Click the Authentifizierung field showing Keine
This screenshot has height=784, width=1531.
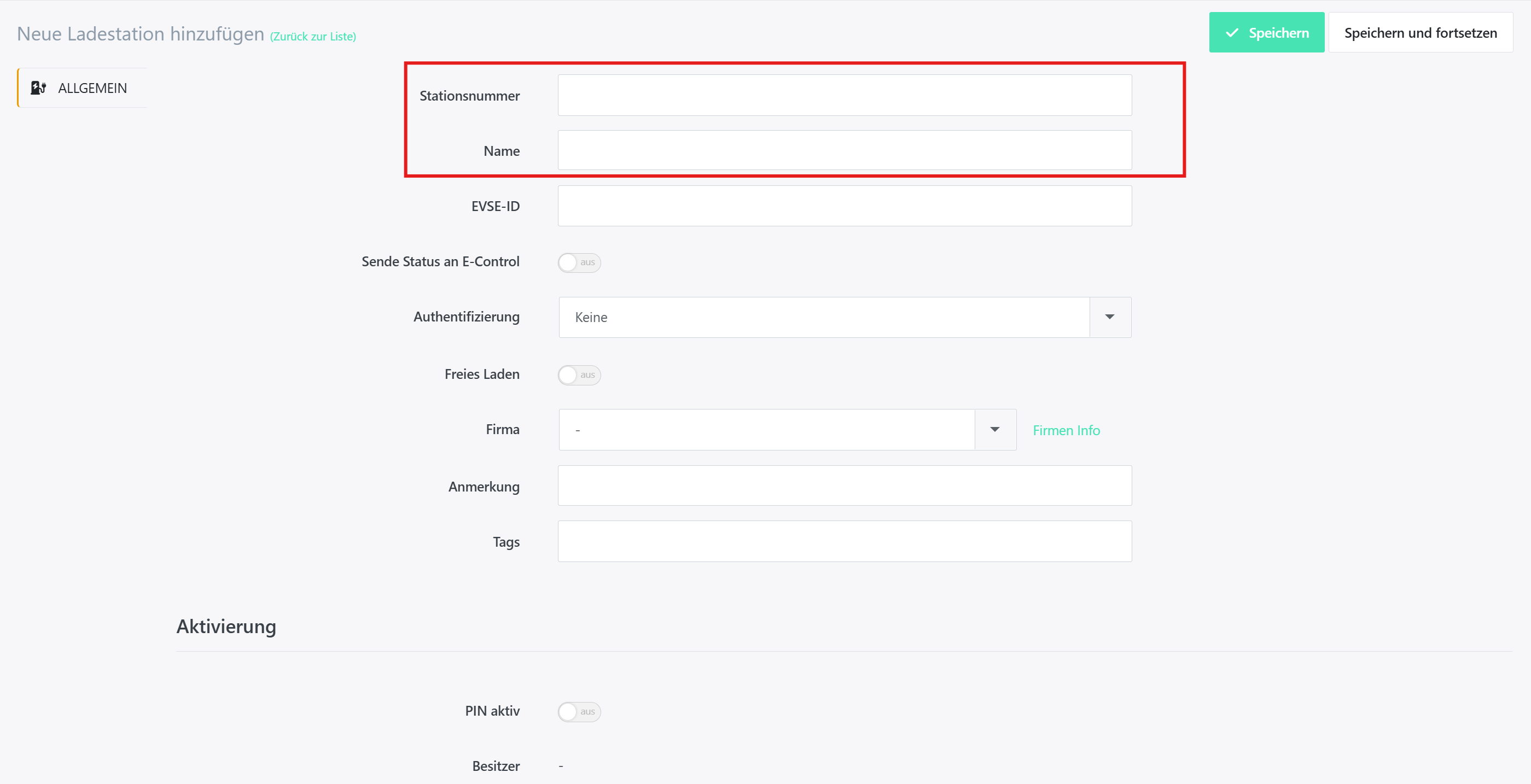(823, 317)
